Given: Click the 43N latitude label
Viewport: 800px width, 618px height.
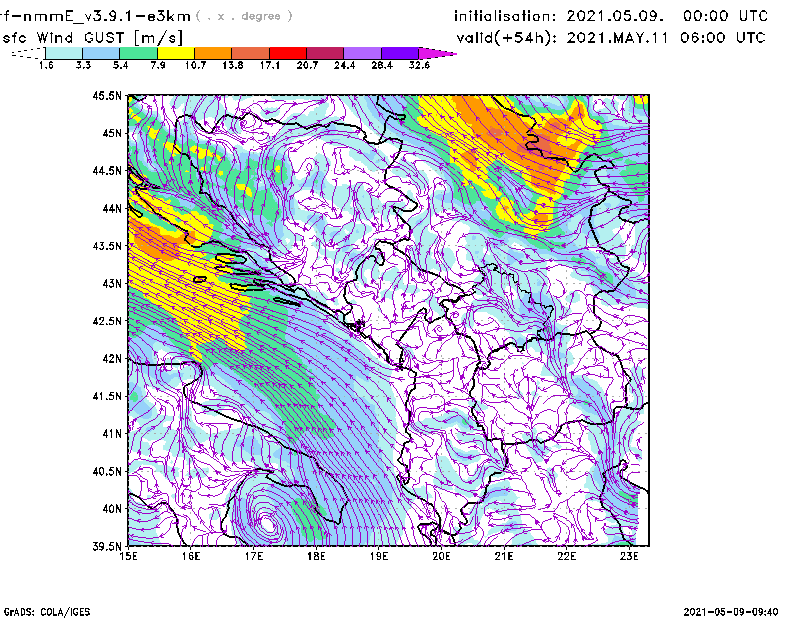Looking at the screenshot, I should tap(112, 283).
